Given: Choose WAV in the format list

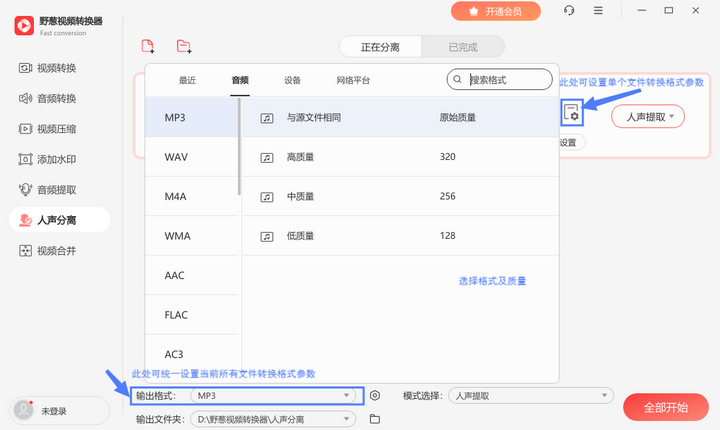Looking at the screenshot, I should (191, 157).
